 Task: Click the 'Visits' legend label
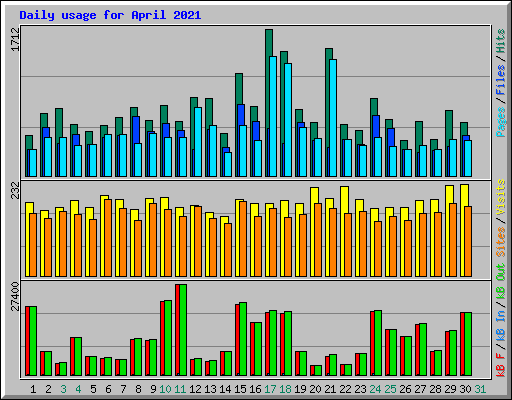point(501,198)
